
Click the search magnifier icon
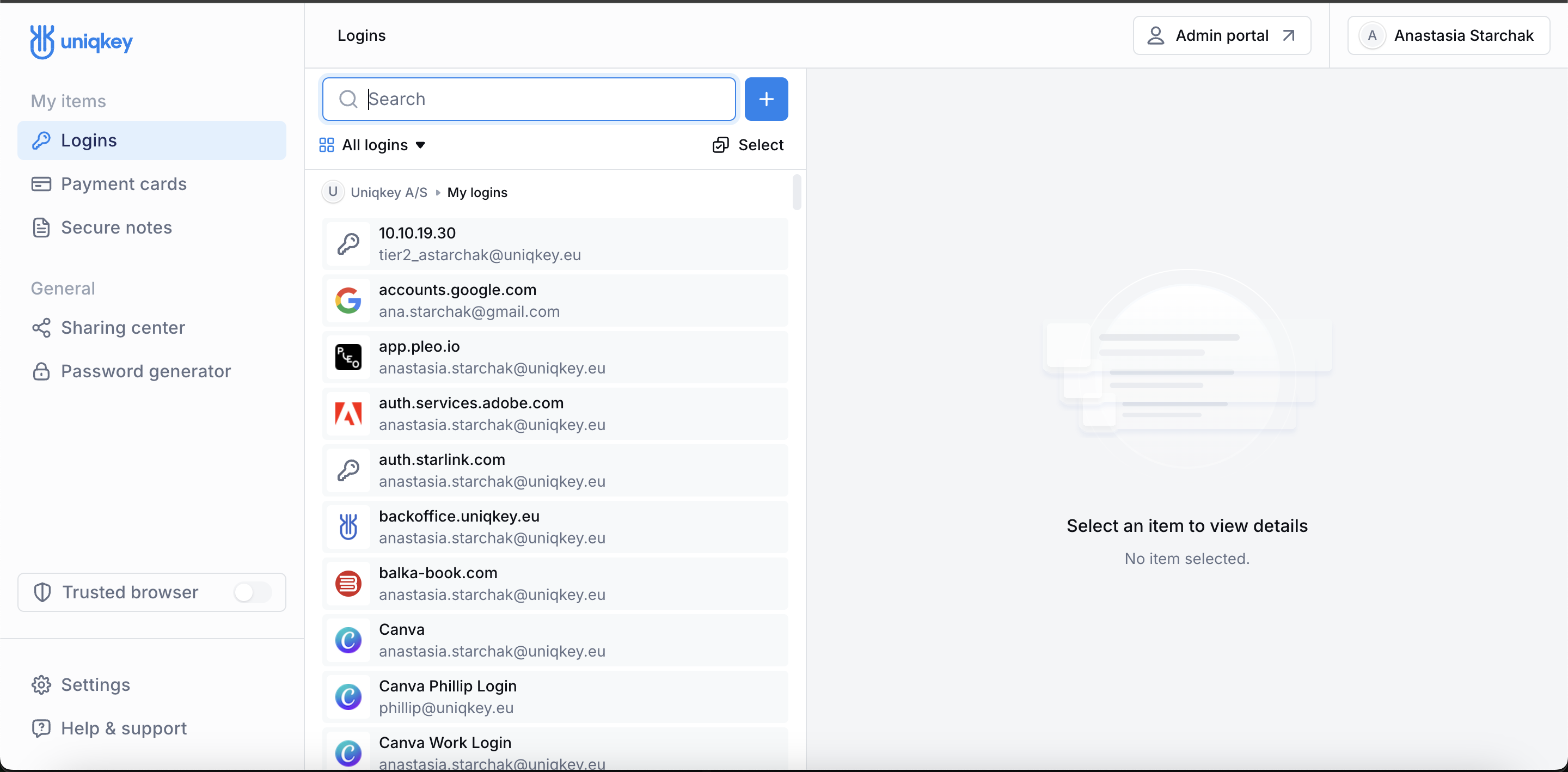(x=348, y=99)
